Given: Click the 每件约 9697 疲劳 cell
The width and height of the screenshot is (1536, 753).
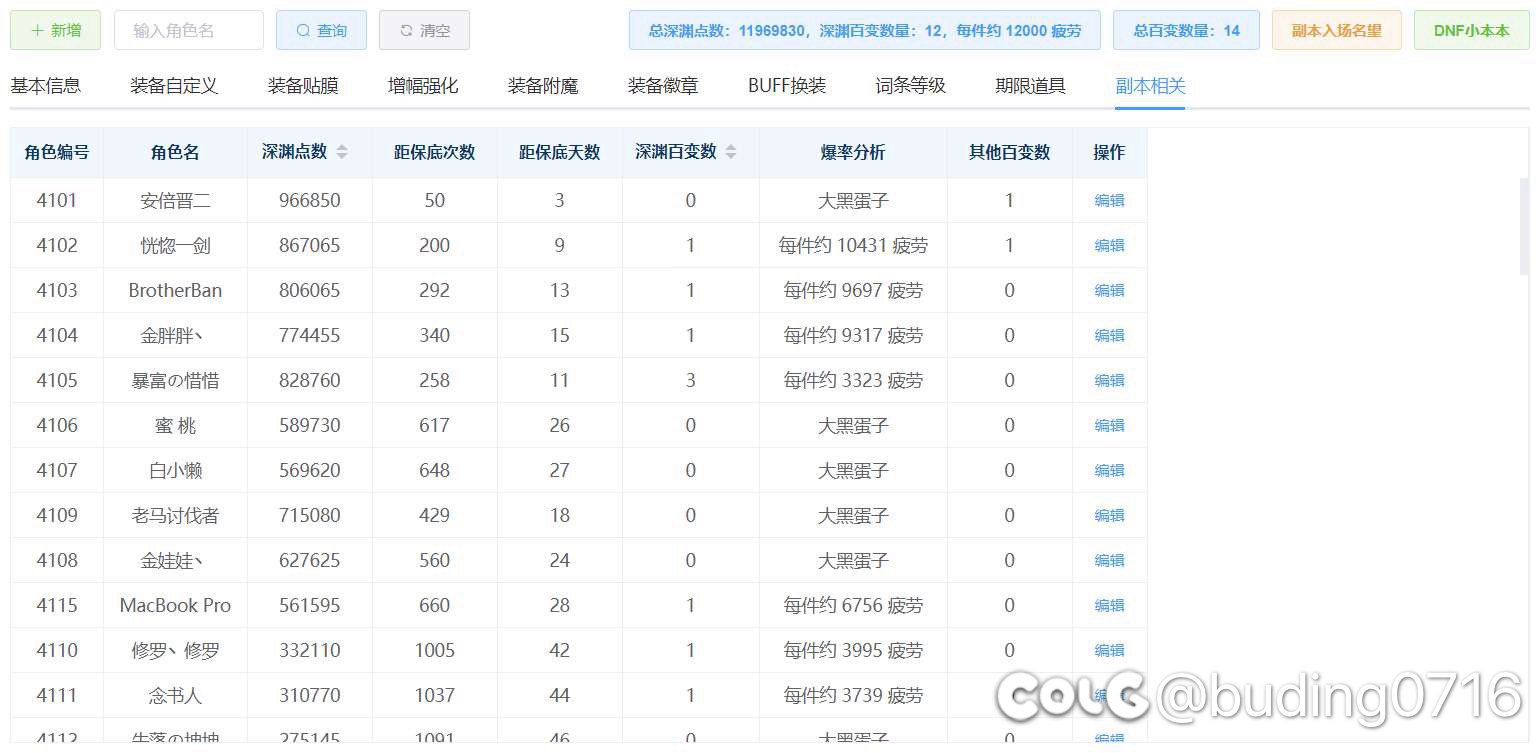Looking at the screenshot, I should 853,290.
